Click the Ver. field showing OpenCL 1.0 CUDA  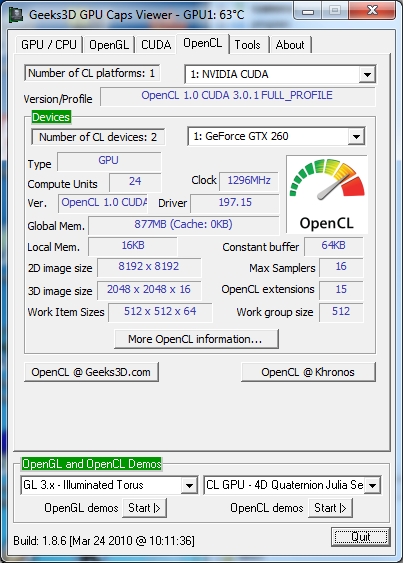coord(103,203)
